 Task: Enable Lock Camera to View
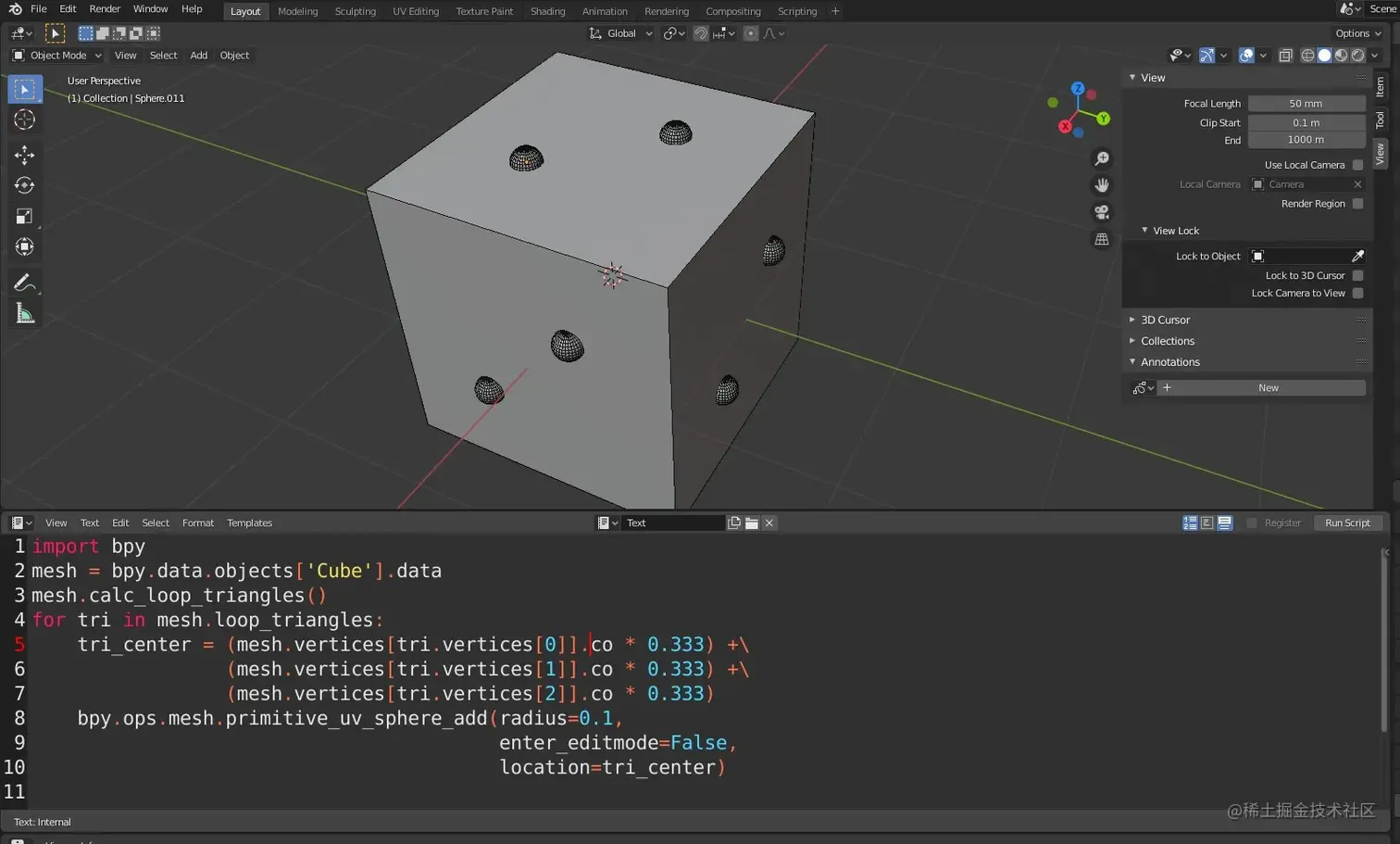click(1357, 293)
